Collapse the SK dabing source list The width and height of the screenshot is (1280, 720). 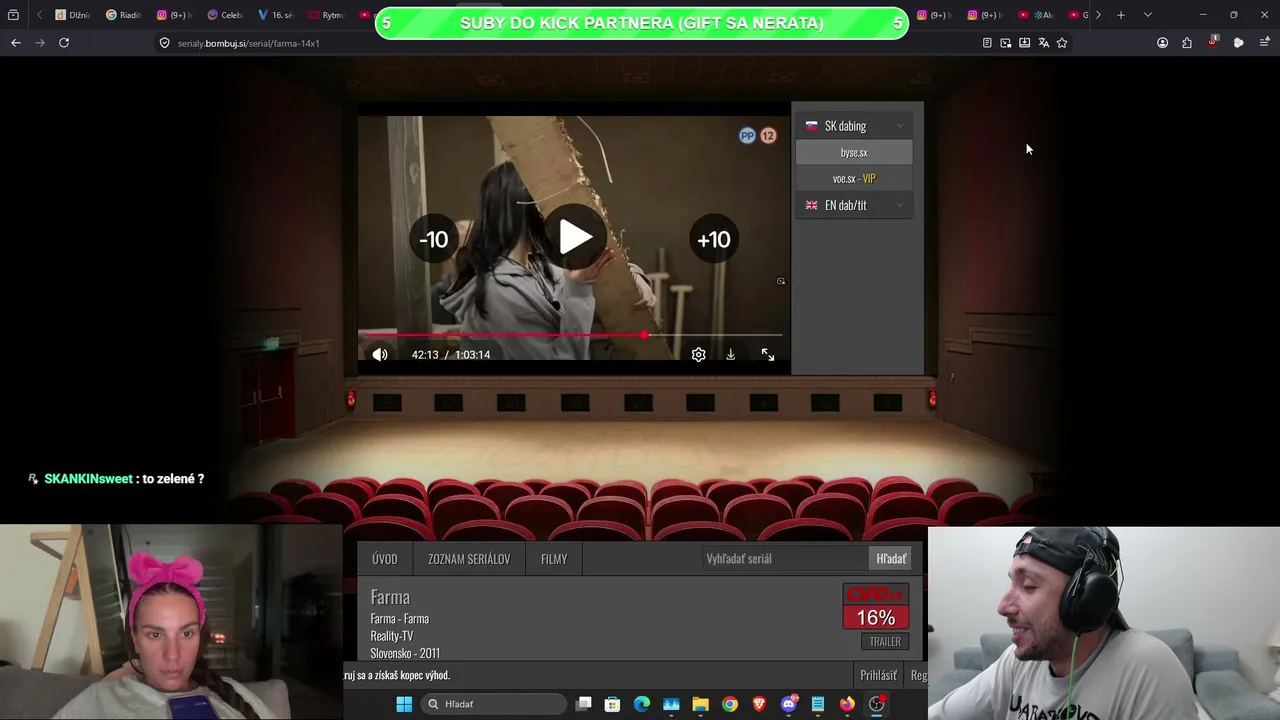coord(853,126)
